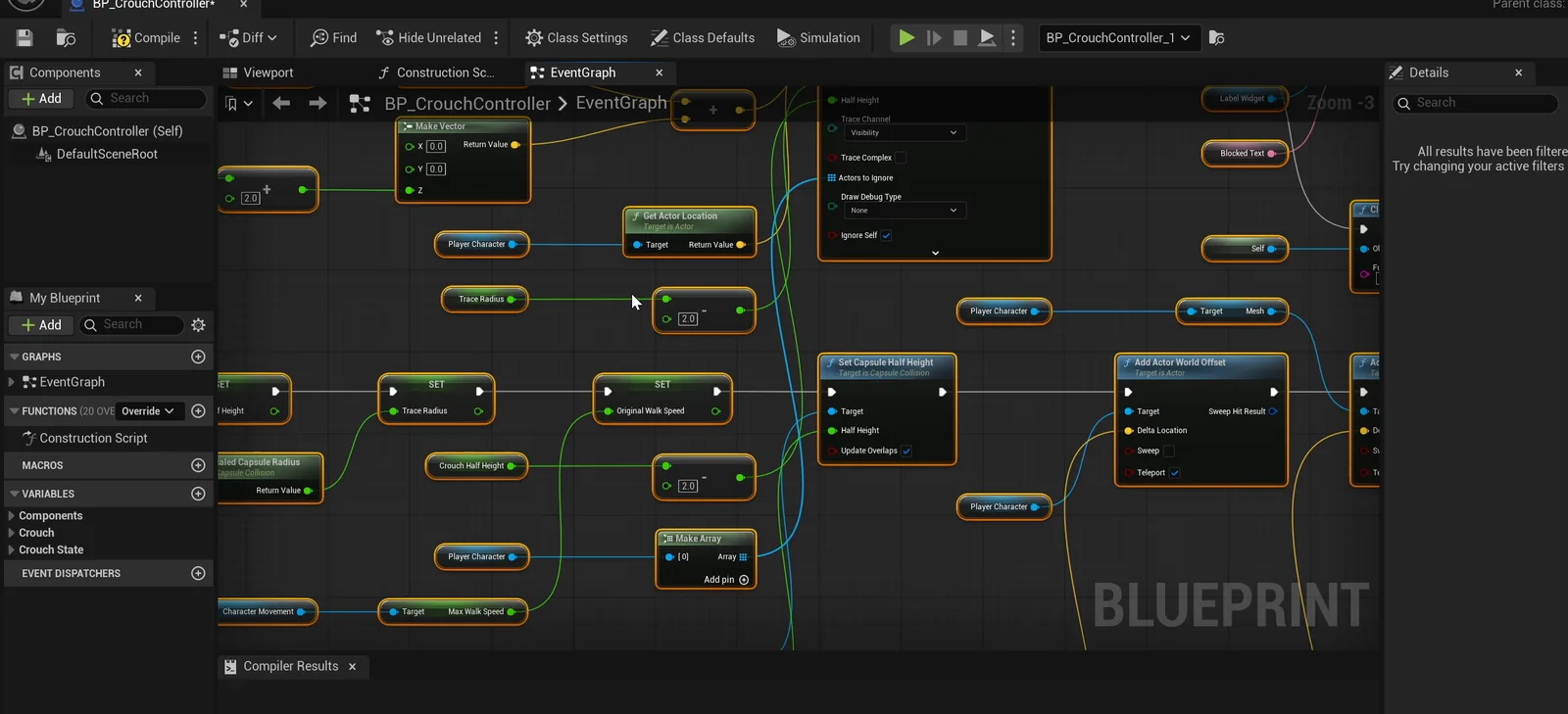Open My Blueprint settings gear
This screenshot has height=714, width=1568.
(199, 325)
